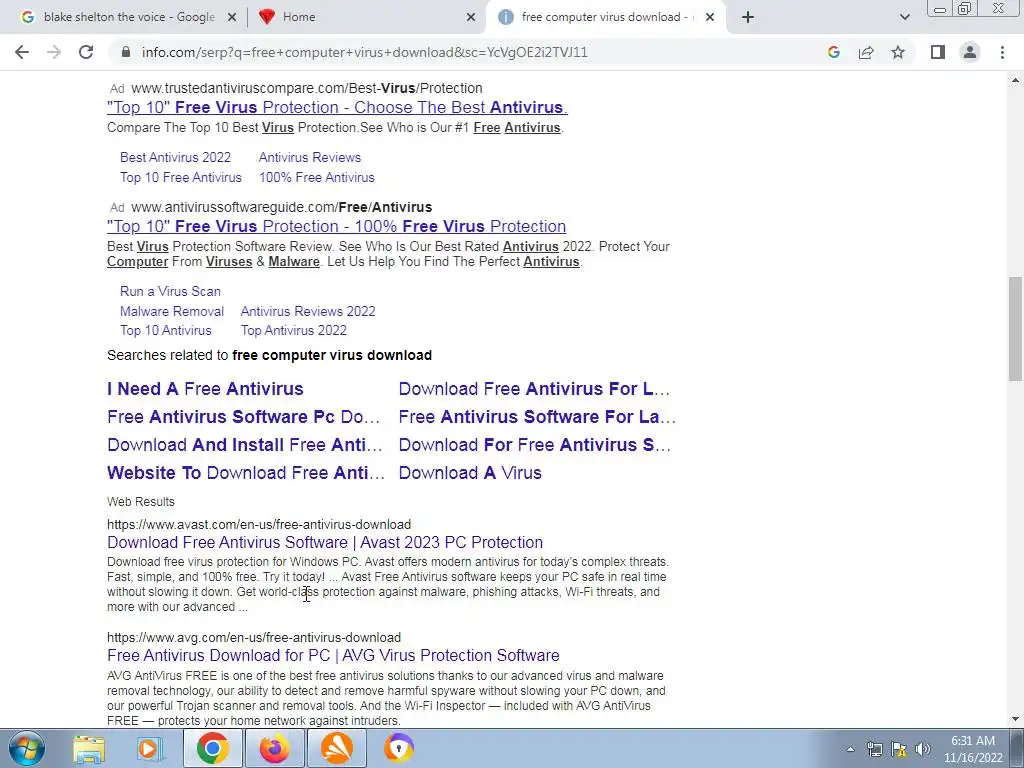Screen dimensions: 1024x768
Task: Click the Google icon in address bar
Action: 833,52
